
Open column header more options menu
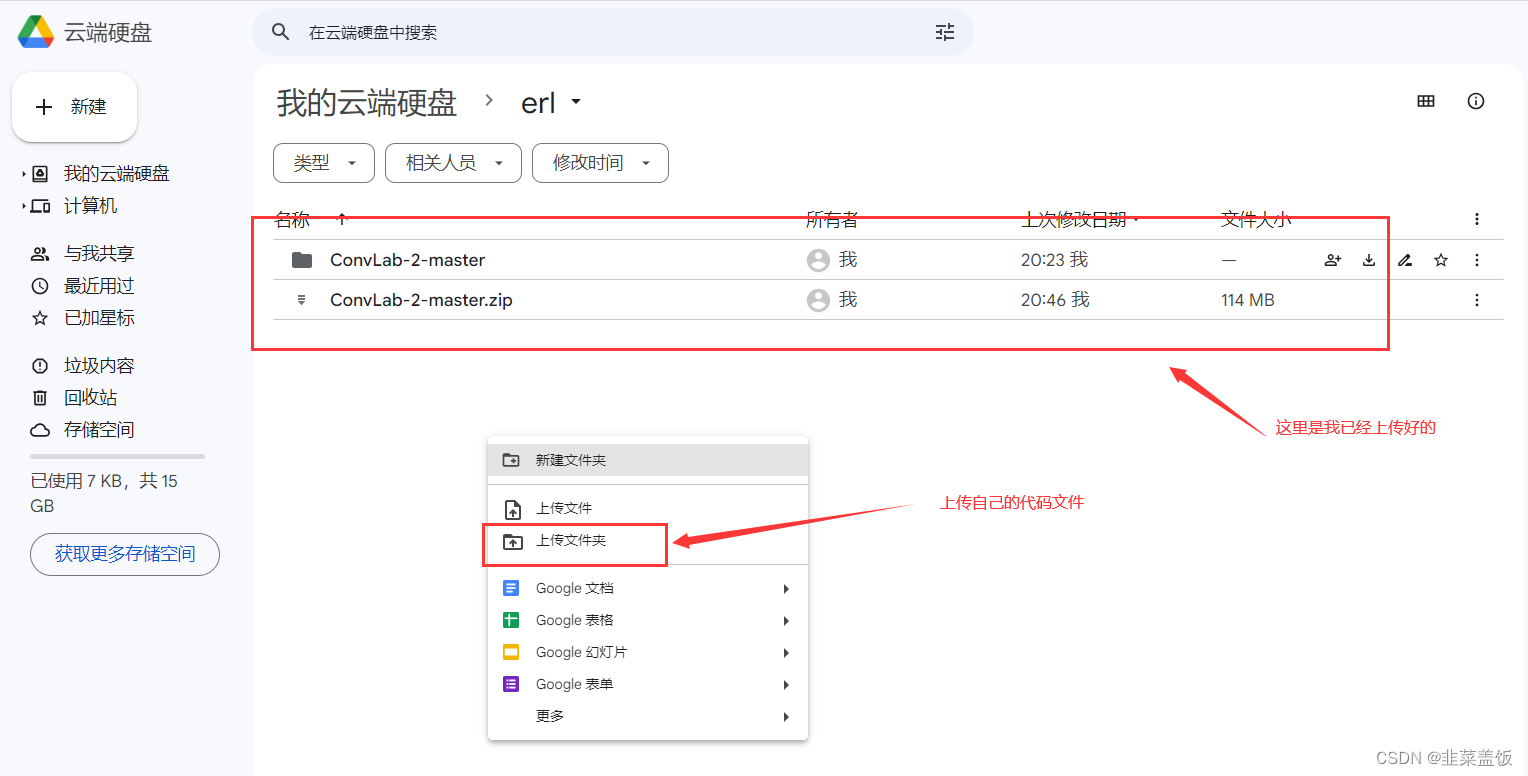click(x=1477, y=219)
